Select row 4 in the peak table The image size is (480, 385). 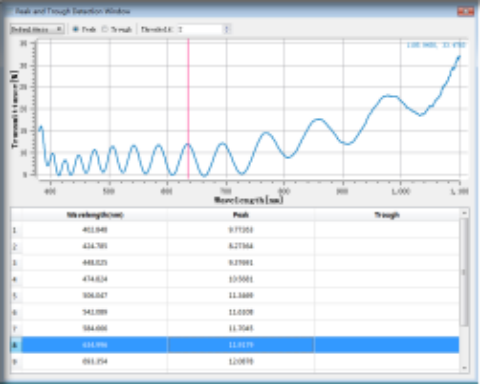pyautogui.click(x=235, y=279)
